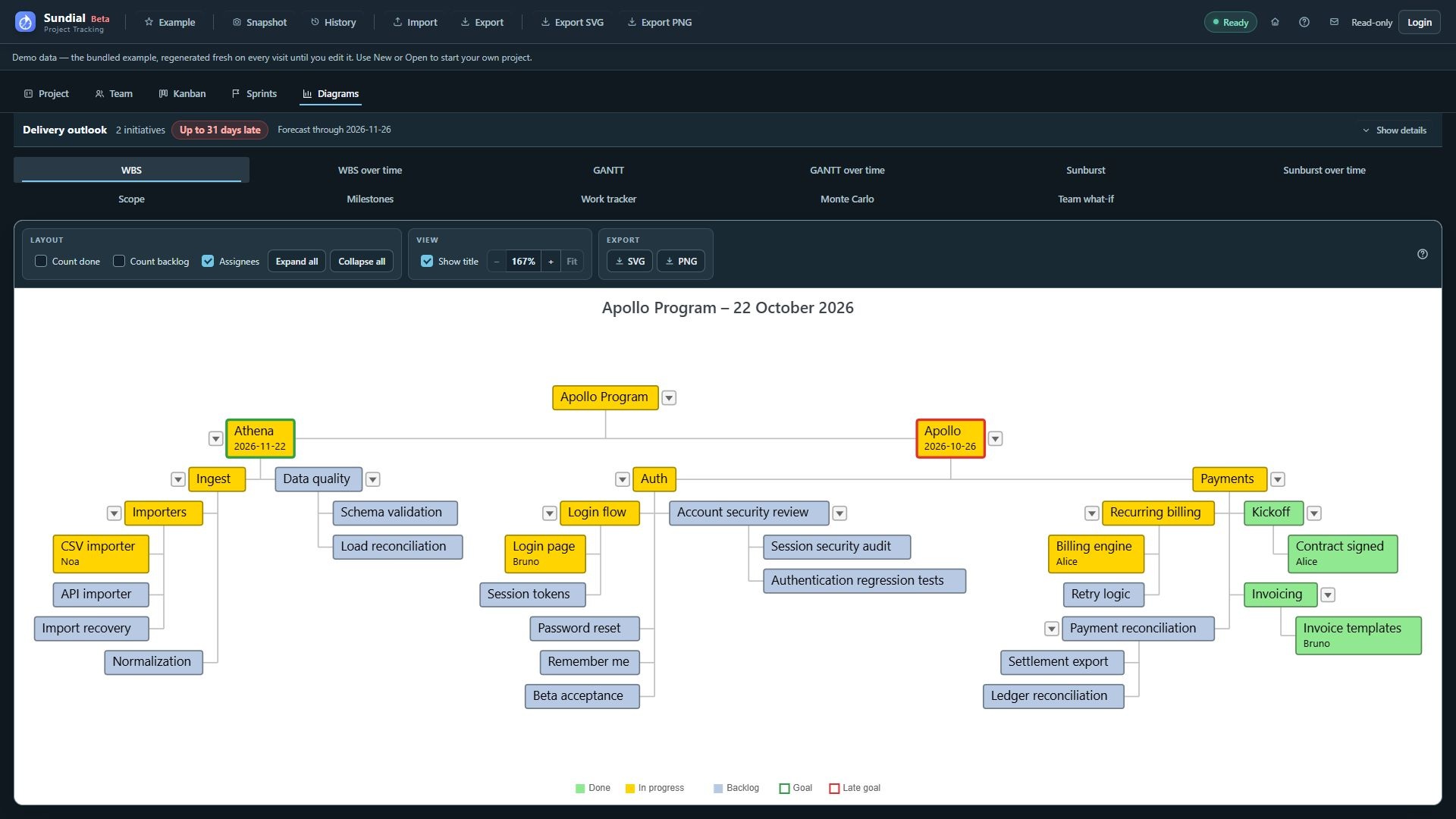Open the Work tracker tab
This screenshot has width=1456, height=819.
pos(608,199)
